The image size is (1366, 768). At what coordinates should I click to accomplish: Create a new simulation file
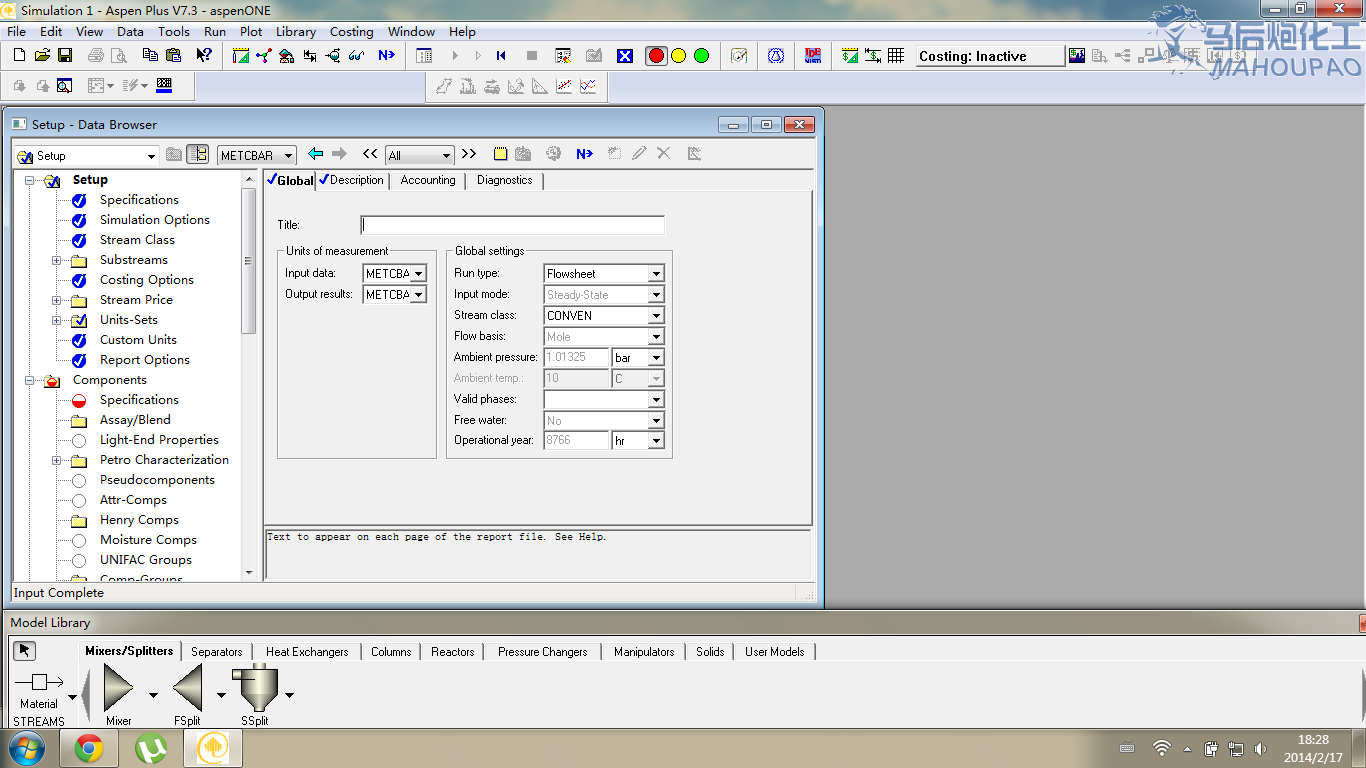pos(19,56)
